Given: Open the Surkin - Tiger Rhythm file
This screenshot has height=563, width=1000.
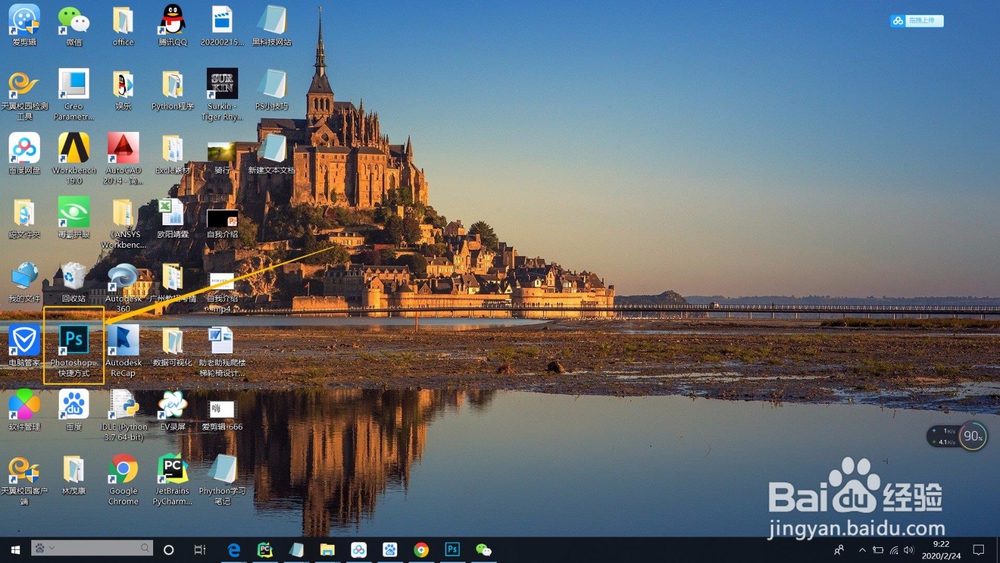Looking at the screenshot, I should click(222, 94).
